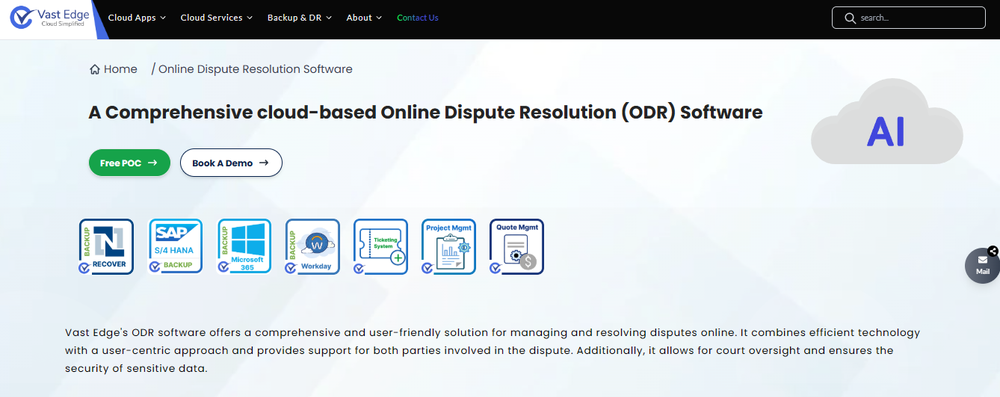Expand the About dropdown menu
Image resolution: width=1000 pixels, height=397 pixels.
364,18
